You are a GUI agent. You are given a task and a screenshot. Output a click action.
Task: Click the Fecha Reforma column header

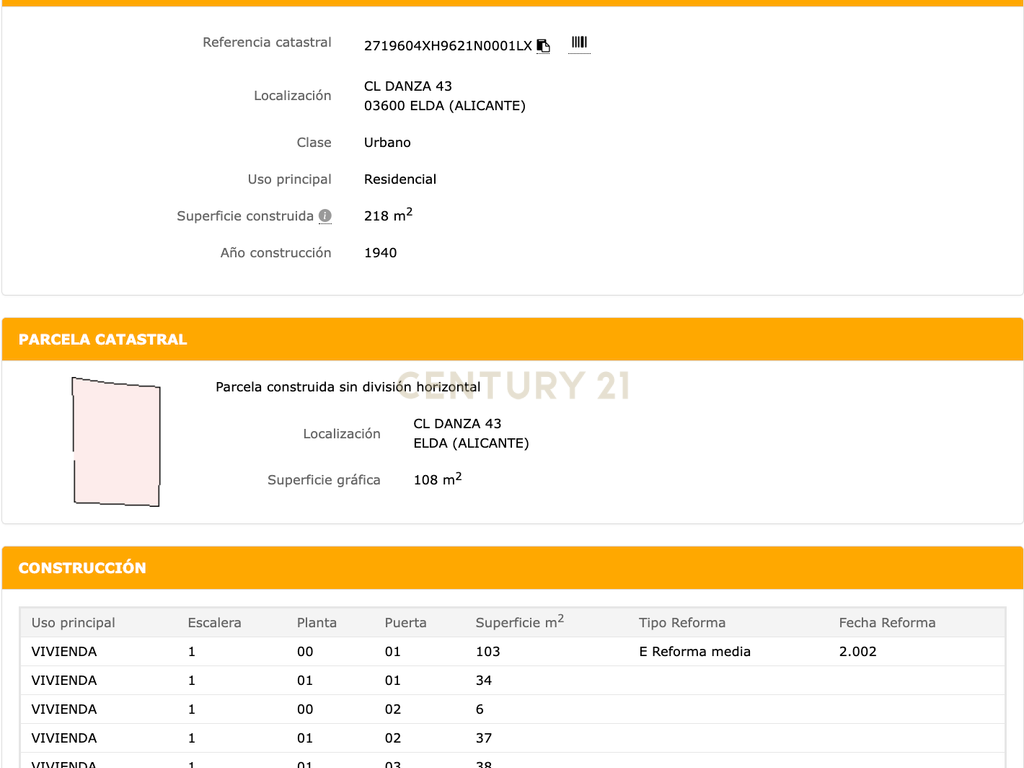point(887,623)
